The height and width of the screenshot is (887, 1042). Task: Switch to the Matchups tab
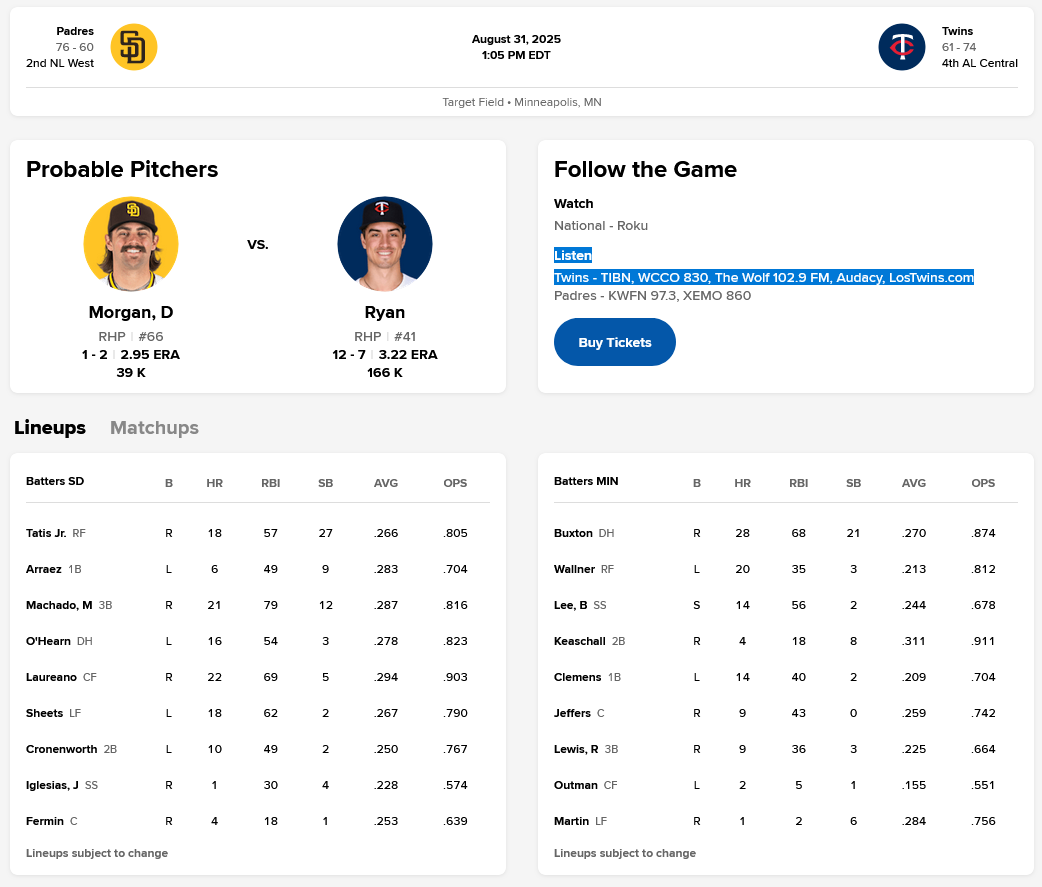tap(154, 428)
